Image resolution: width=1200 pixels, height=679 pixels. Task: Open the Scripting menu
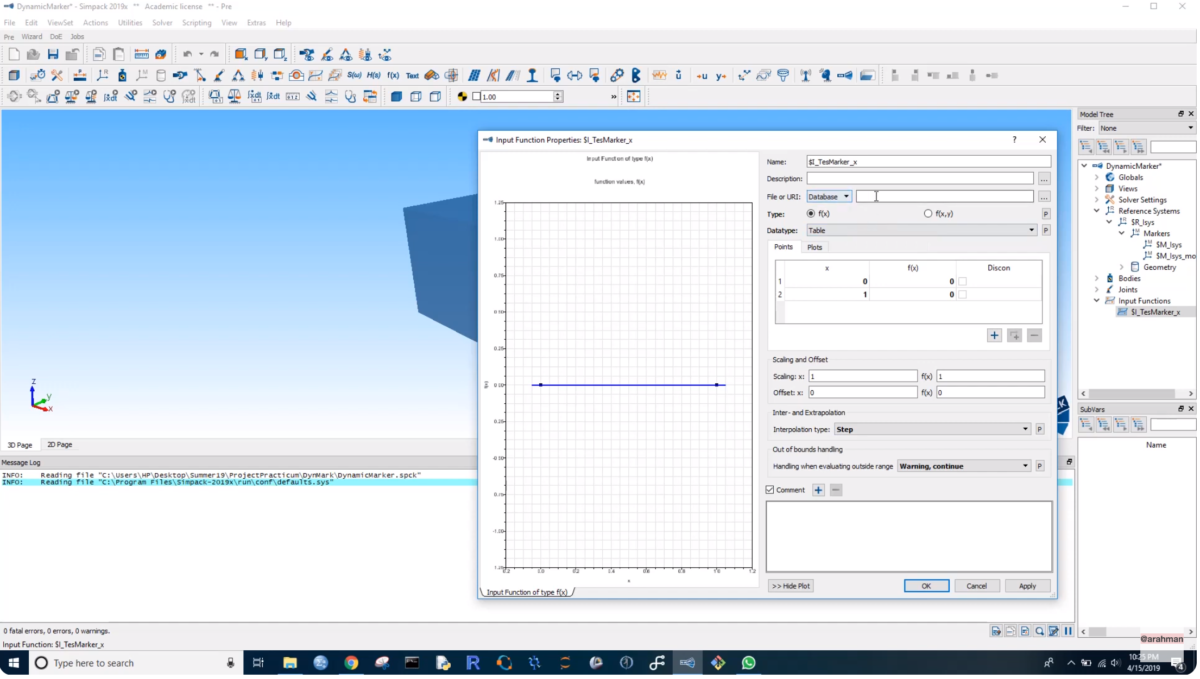[x=196, y=22]
